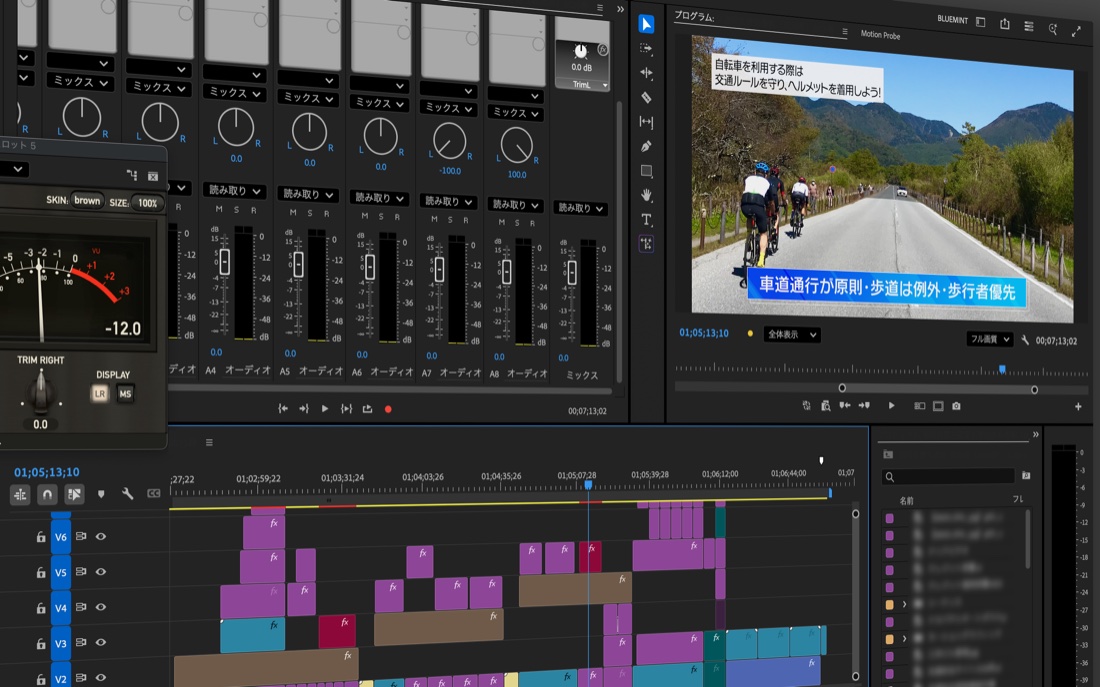This screenshot has height=687, width=1100.
Task: Open 読み取り automation dropdown for track A7
Action: pyautogui.click(x=448, y=201)
